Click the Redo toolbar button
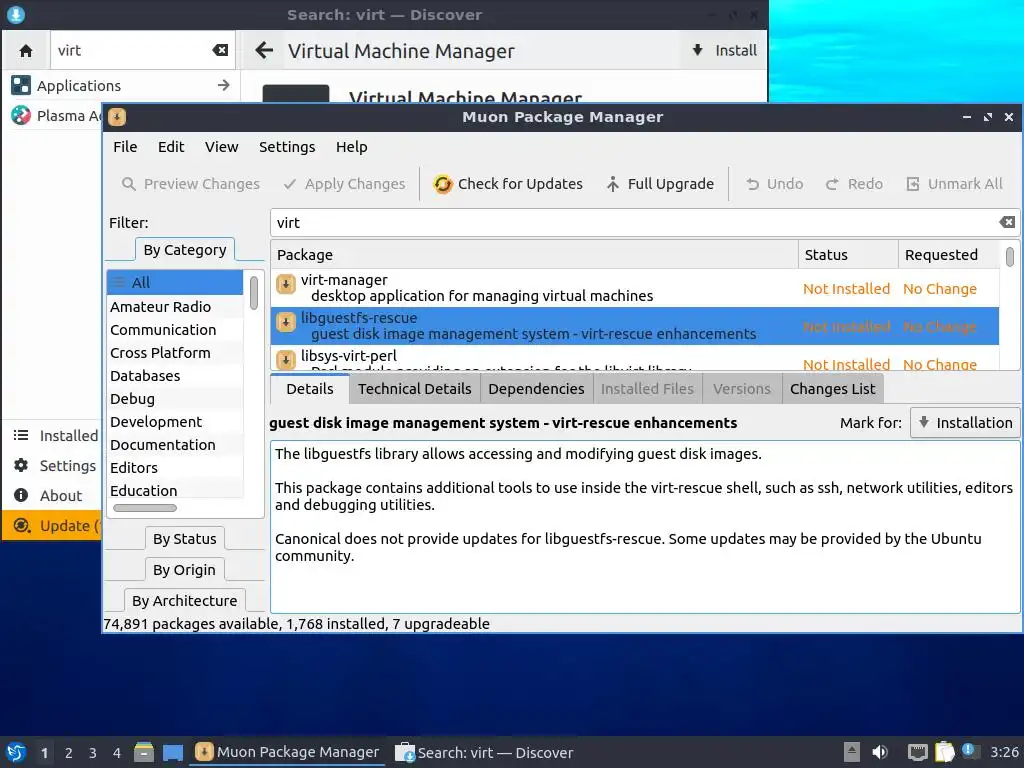The width and height of the screenshot is (1024, 768). click(x=854, y=184)
